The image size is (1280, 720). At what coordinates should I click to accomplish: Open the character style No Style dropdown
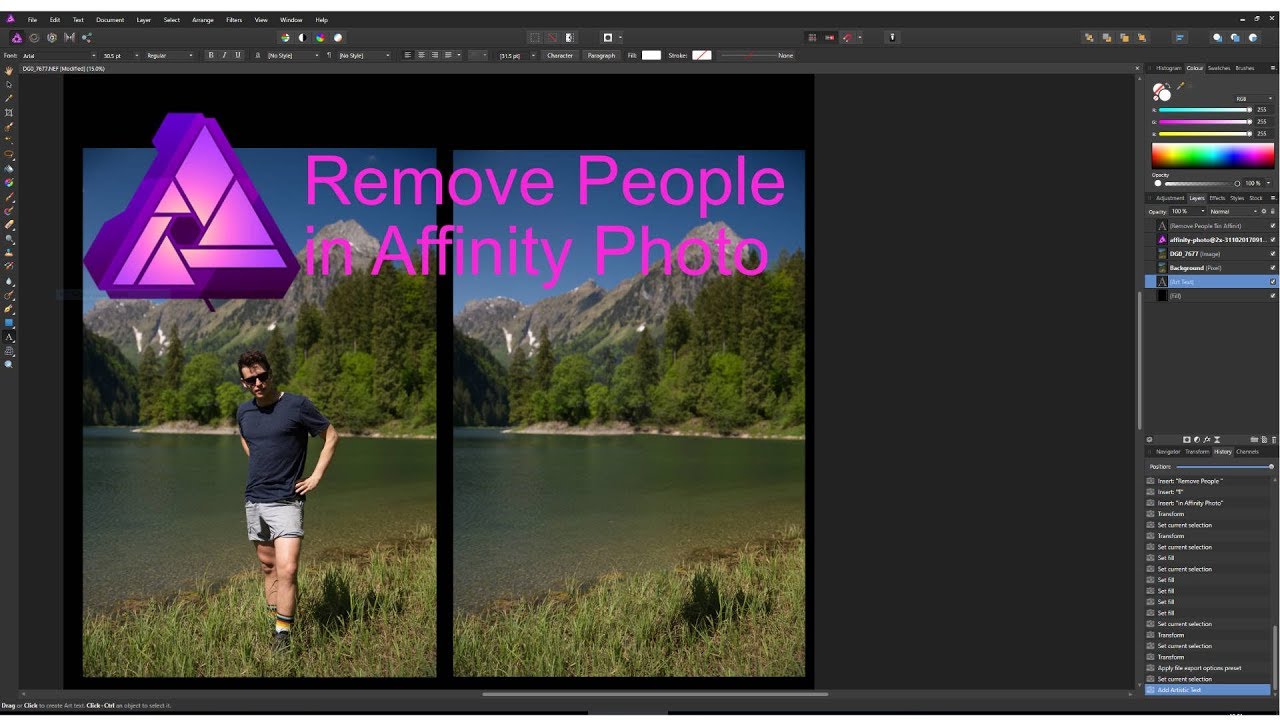(293, 55)
